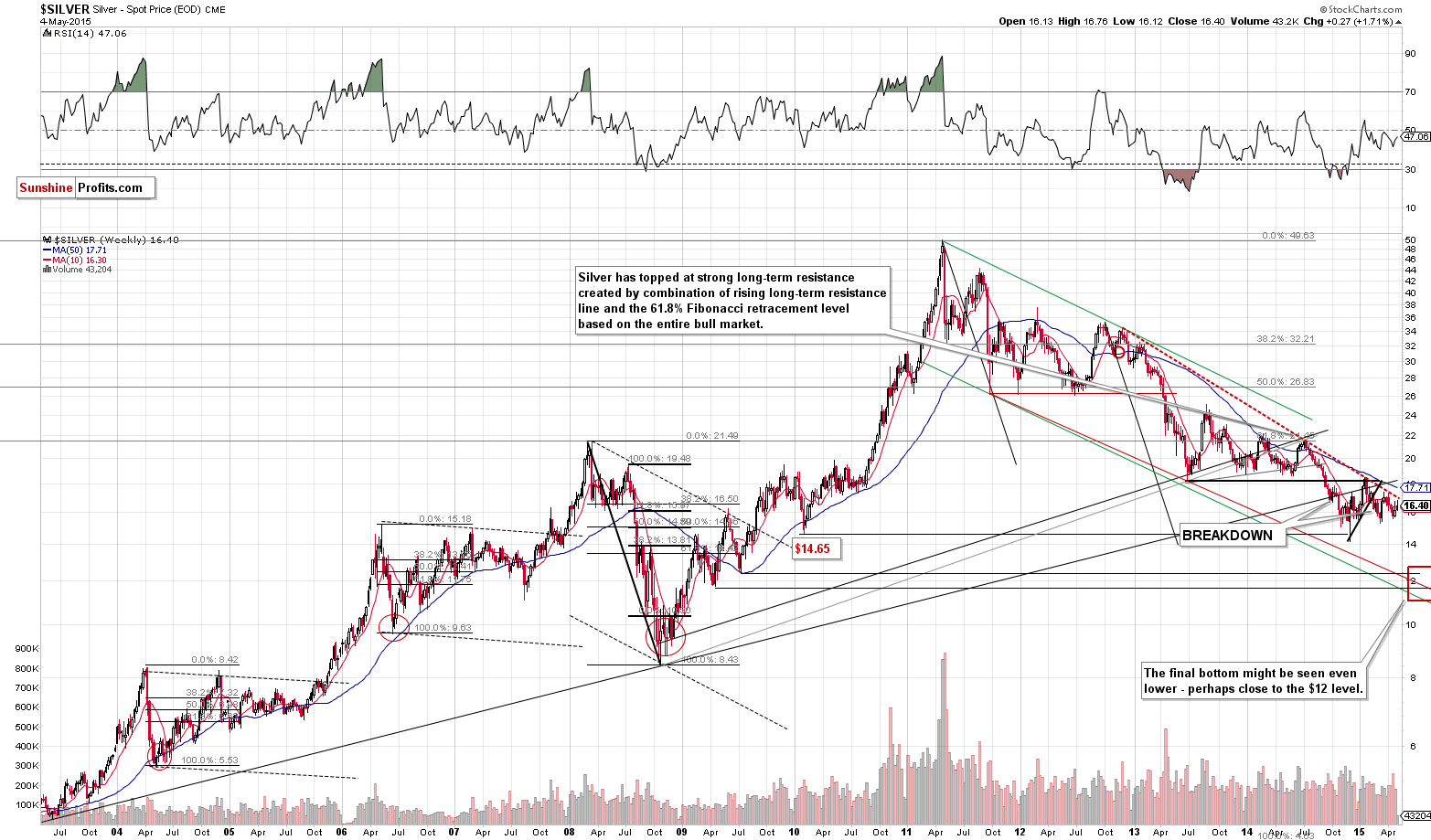The height and width of the screenshot is (840, 1431).
Task: Click the '$SILVER (Weekly) 16.40' legend entry
Action: 109,239
